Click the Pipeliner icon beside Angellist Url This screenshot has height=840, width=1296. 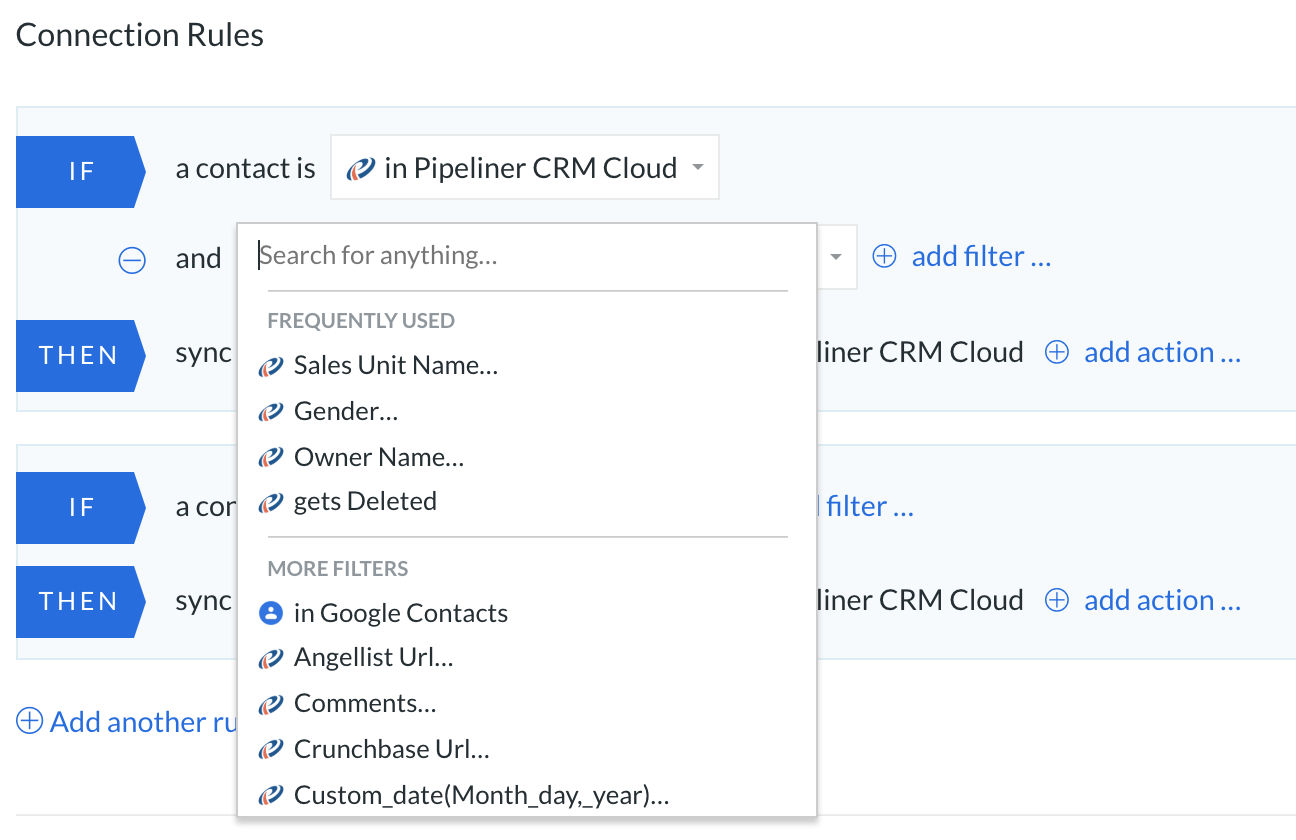click(270, 659)
